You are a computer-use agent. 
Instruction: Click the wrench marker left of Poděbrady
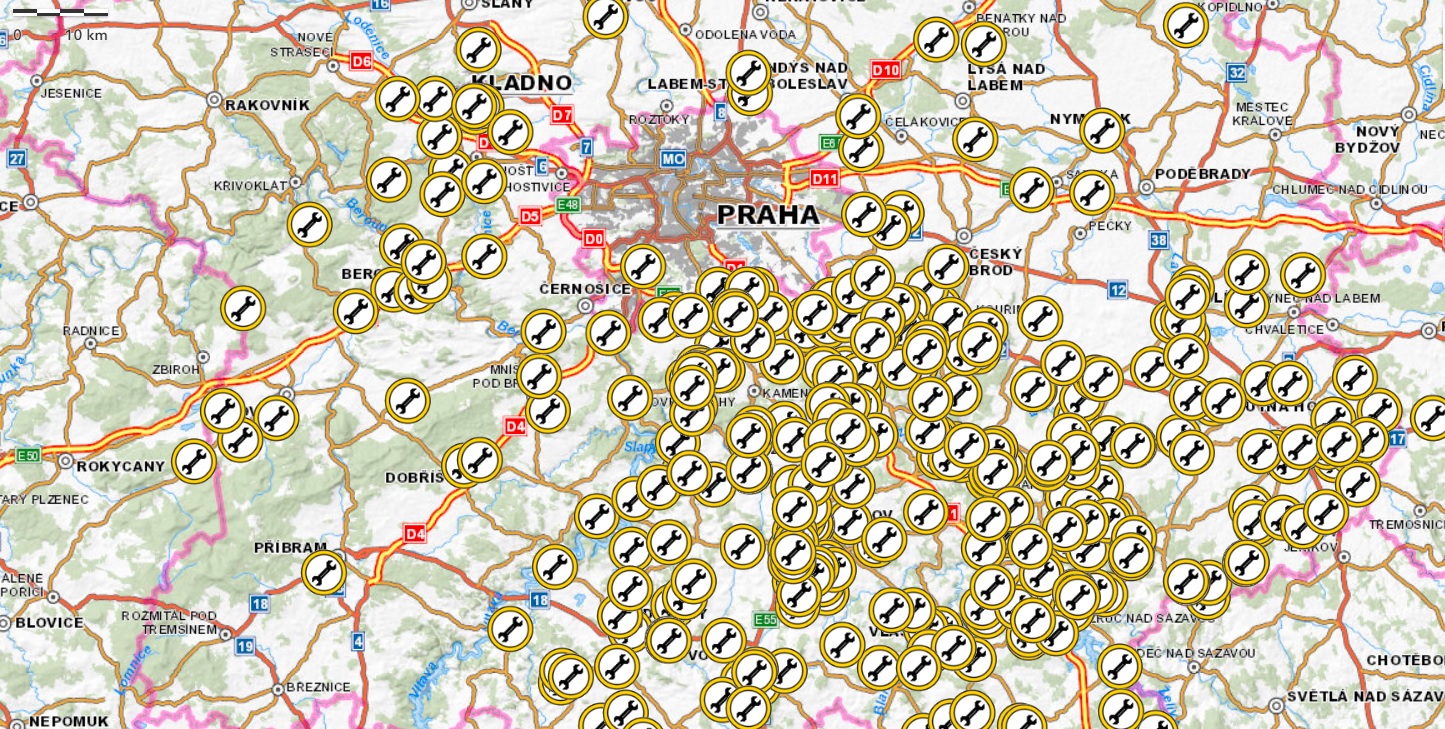click(x=1092, y=192)
